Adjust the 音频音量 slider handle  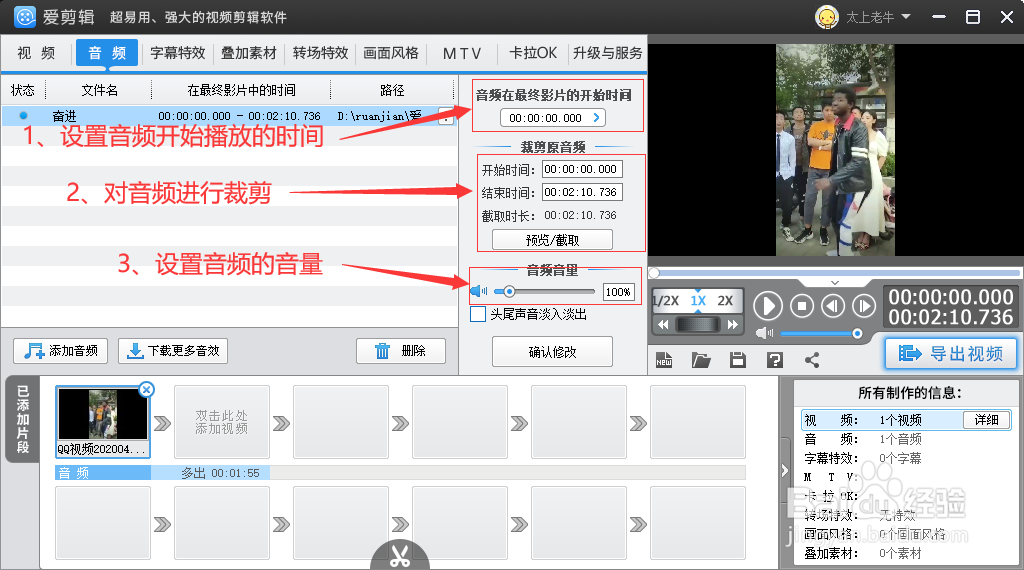pyautogui.click(x=509, y=291)
